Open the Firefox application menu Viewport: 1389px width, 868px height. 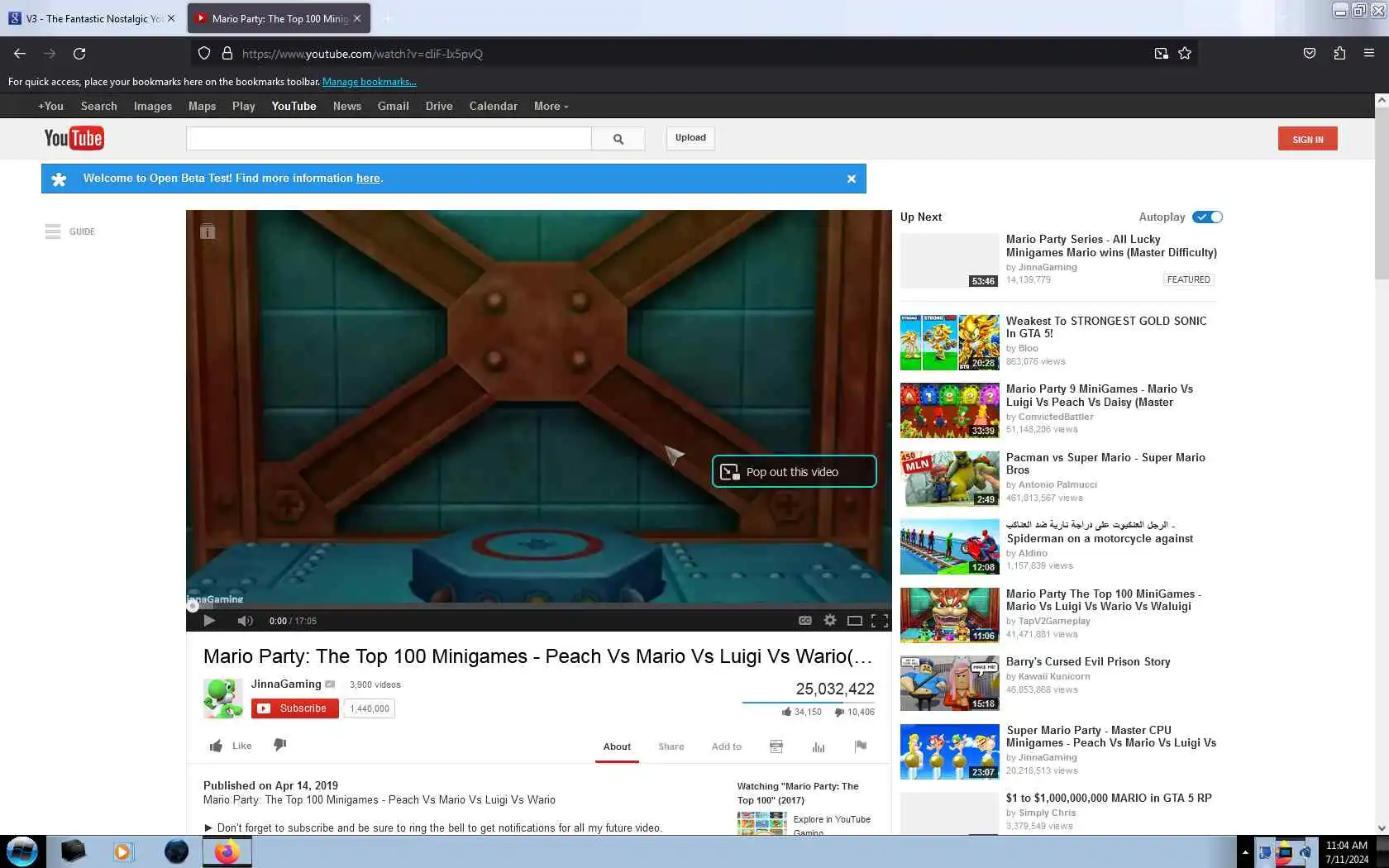(x=1369, y=54)
